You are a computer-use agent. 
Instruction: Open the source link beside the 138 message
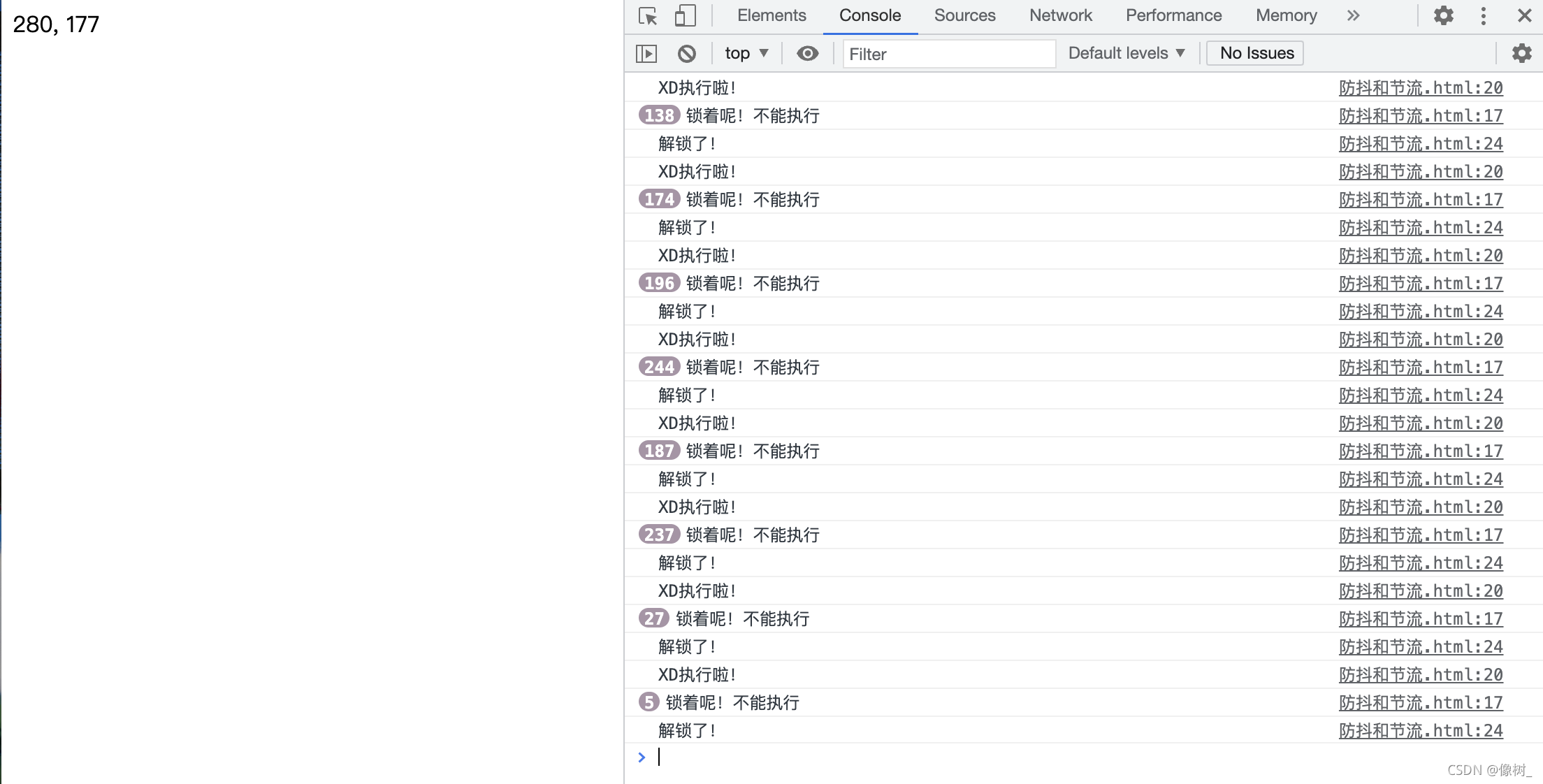(x=1421, y=116)
